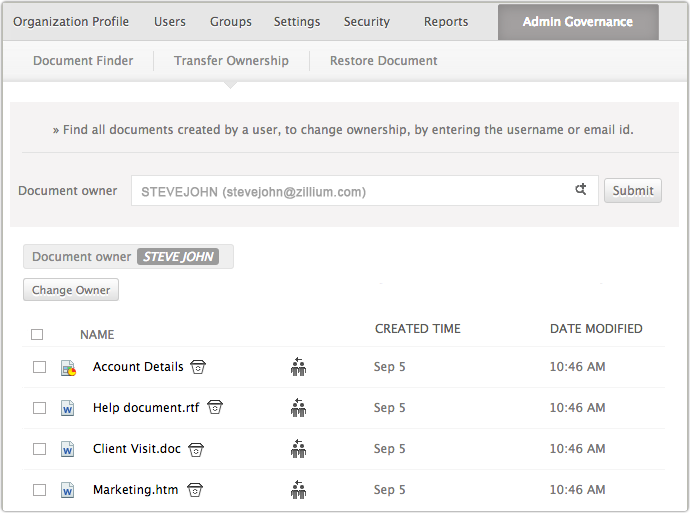Go to the Restore Document sub-tab
The height and width of the screenshot is (514, 691).
pyautogui.click(x=383, y=61)
